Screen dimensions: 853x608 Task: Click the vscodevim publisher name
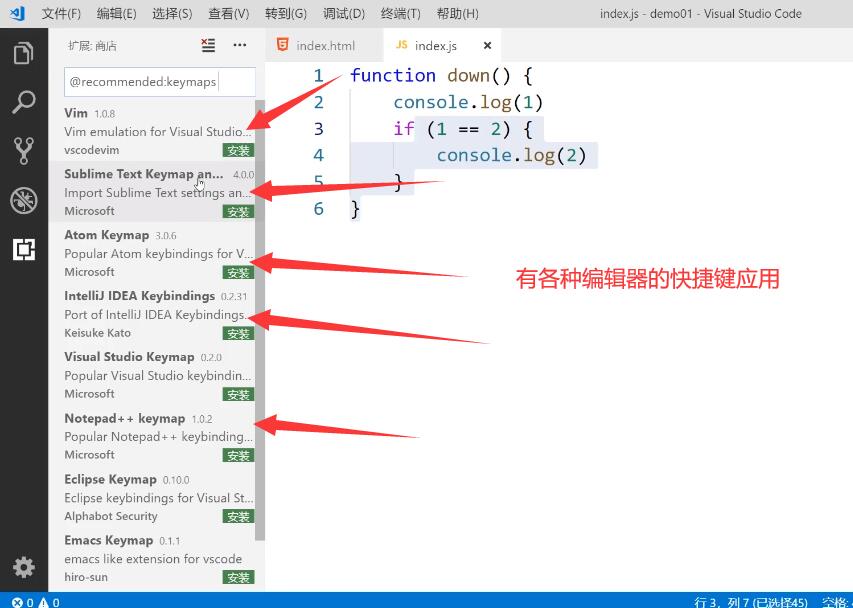(x=91, y=150)
